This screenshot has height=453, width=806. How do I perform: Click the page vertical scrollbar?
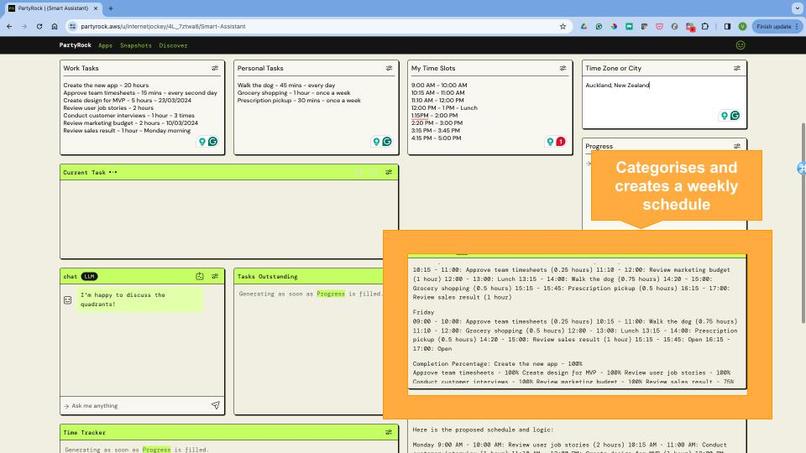[x=803, y=223]
